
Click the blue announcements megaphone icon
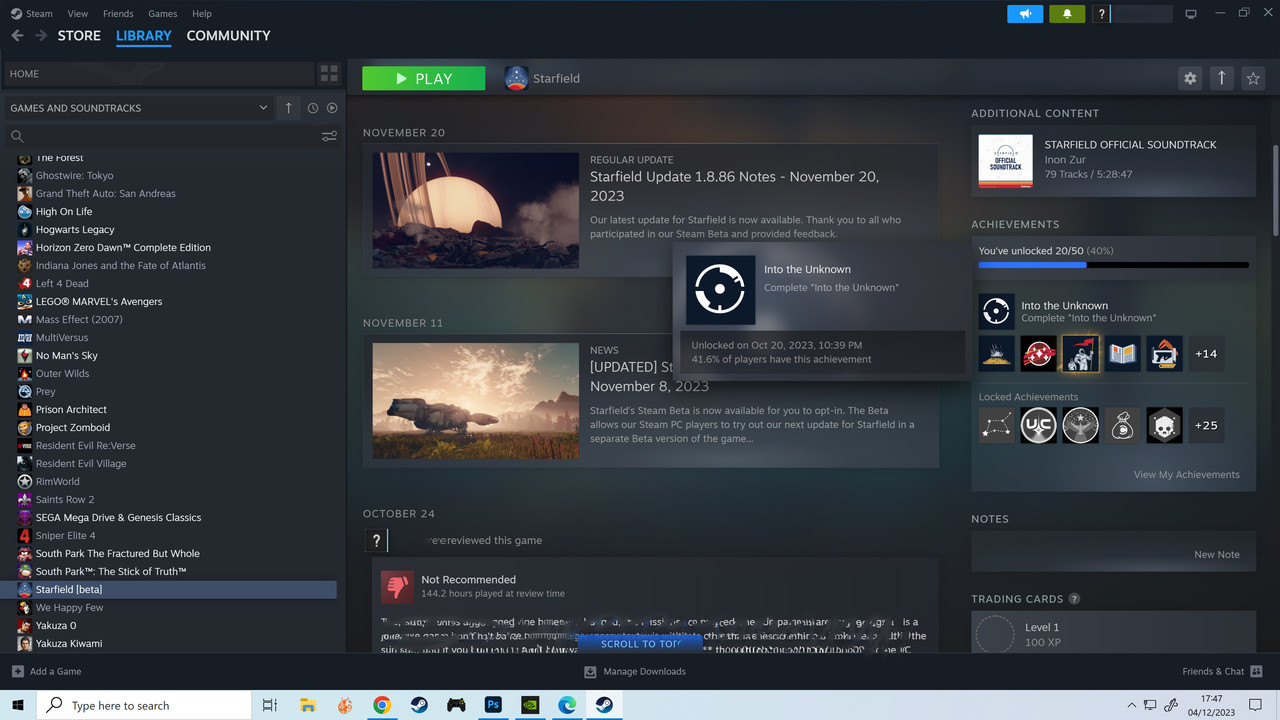pyautogui.click(x=1024, y=14)
